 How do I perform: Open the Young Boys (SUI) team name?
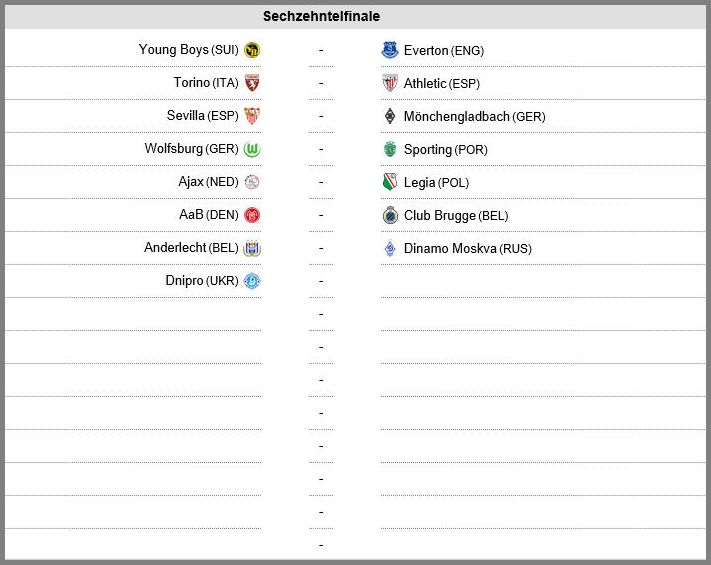(189, 49)
